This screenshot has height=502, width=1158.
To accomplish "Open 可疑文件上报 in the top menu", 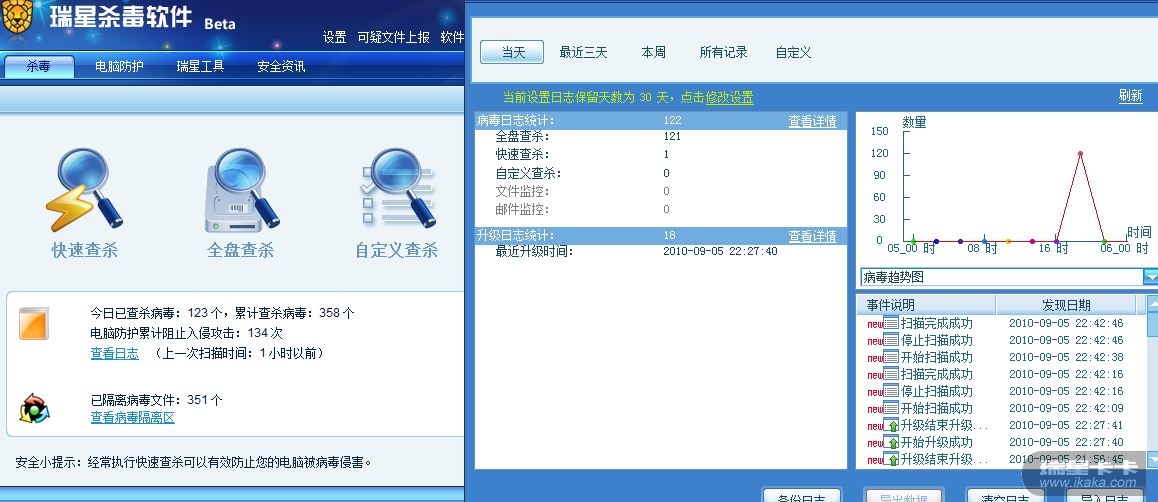I will [394, 37].
